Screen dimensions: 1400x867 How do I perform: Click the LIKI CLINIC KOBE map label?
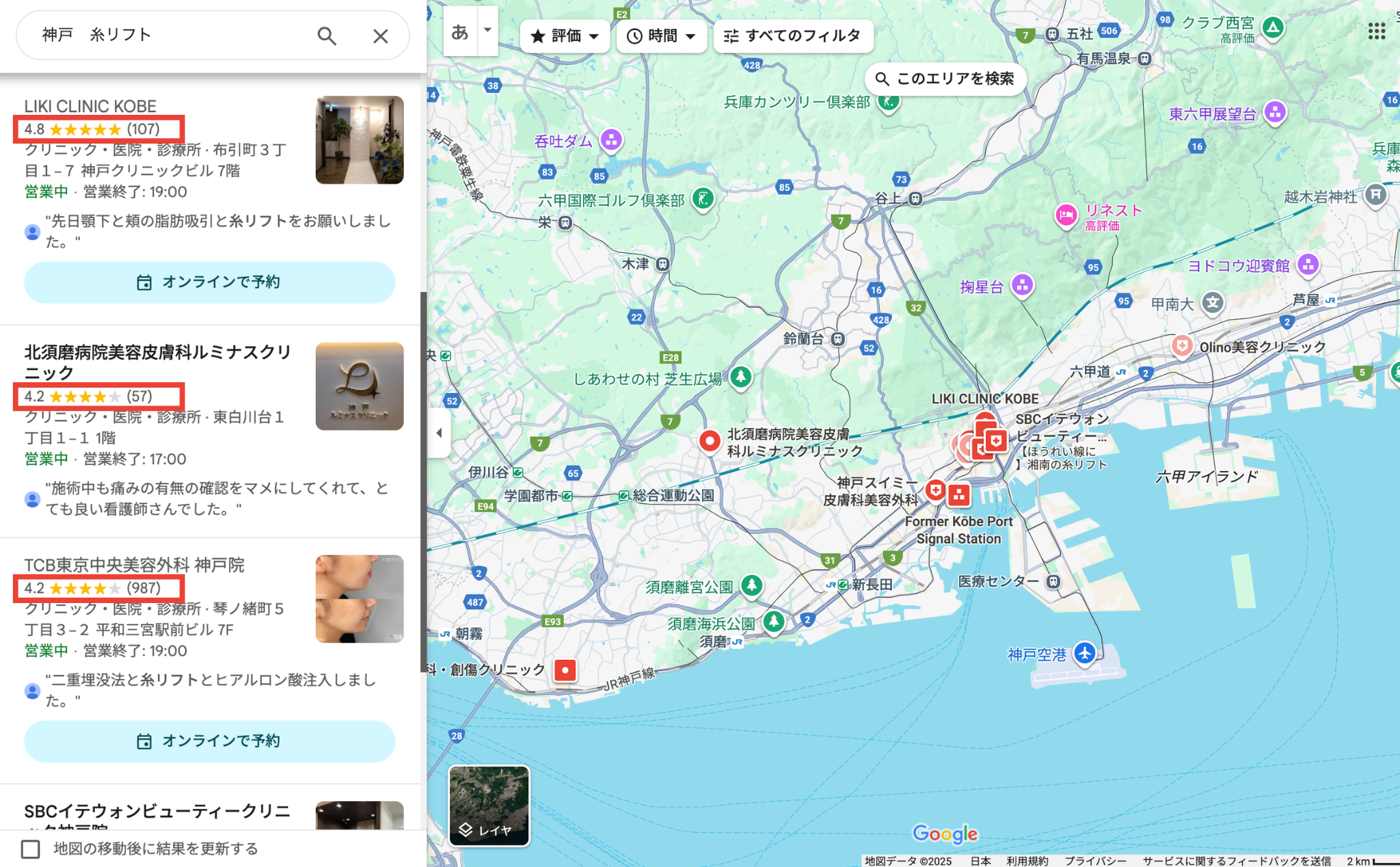pos(985,399)
